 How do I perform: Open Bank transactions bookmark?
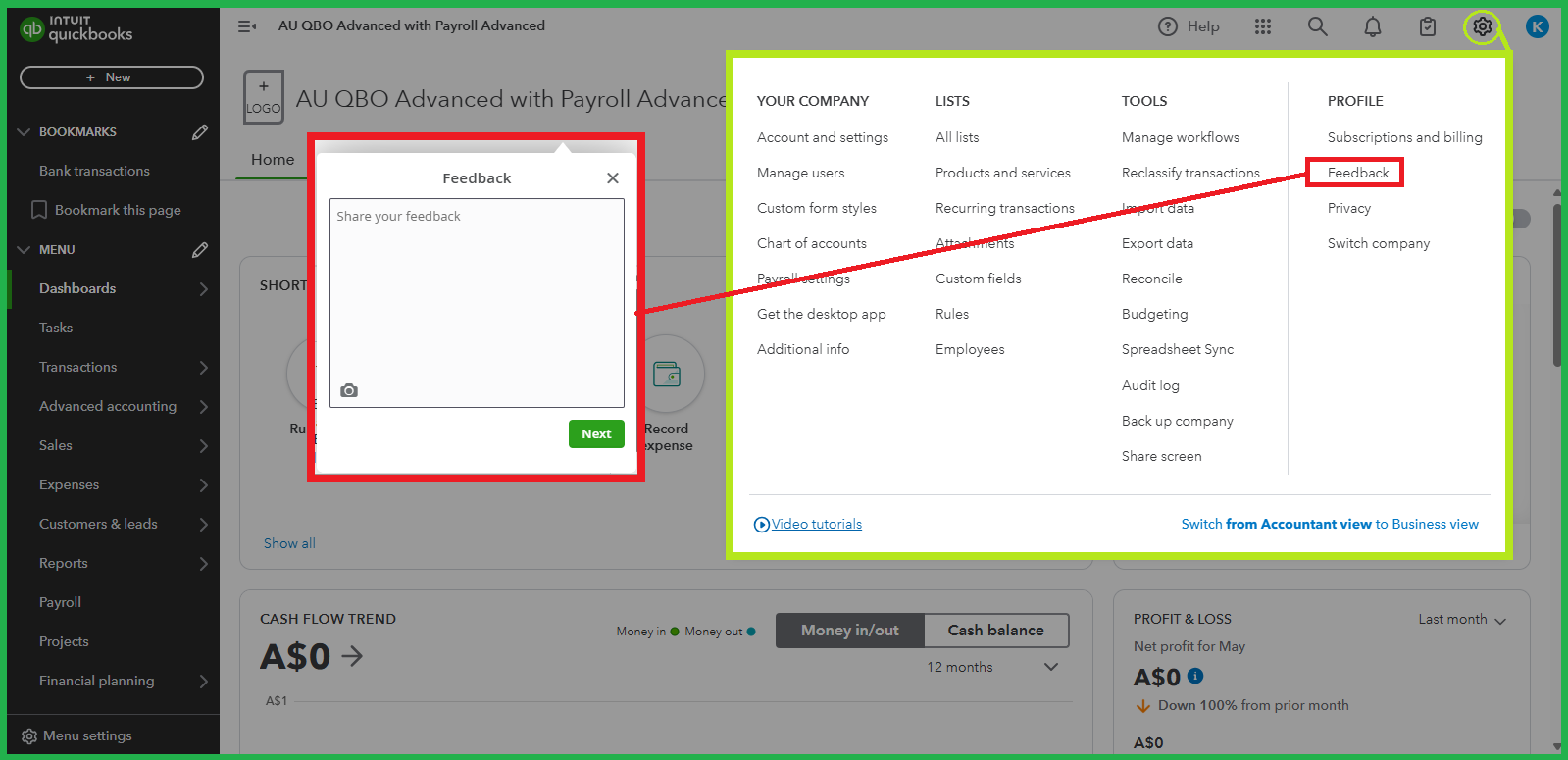click(94, 171)
